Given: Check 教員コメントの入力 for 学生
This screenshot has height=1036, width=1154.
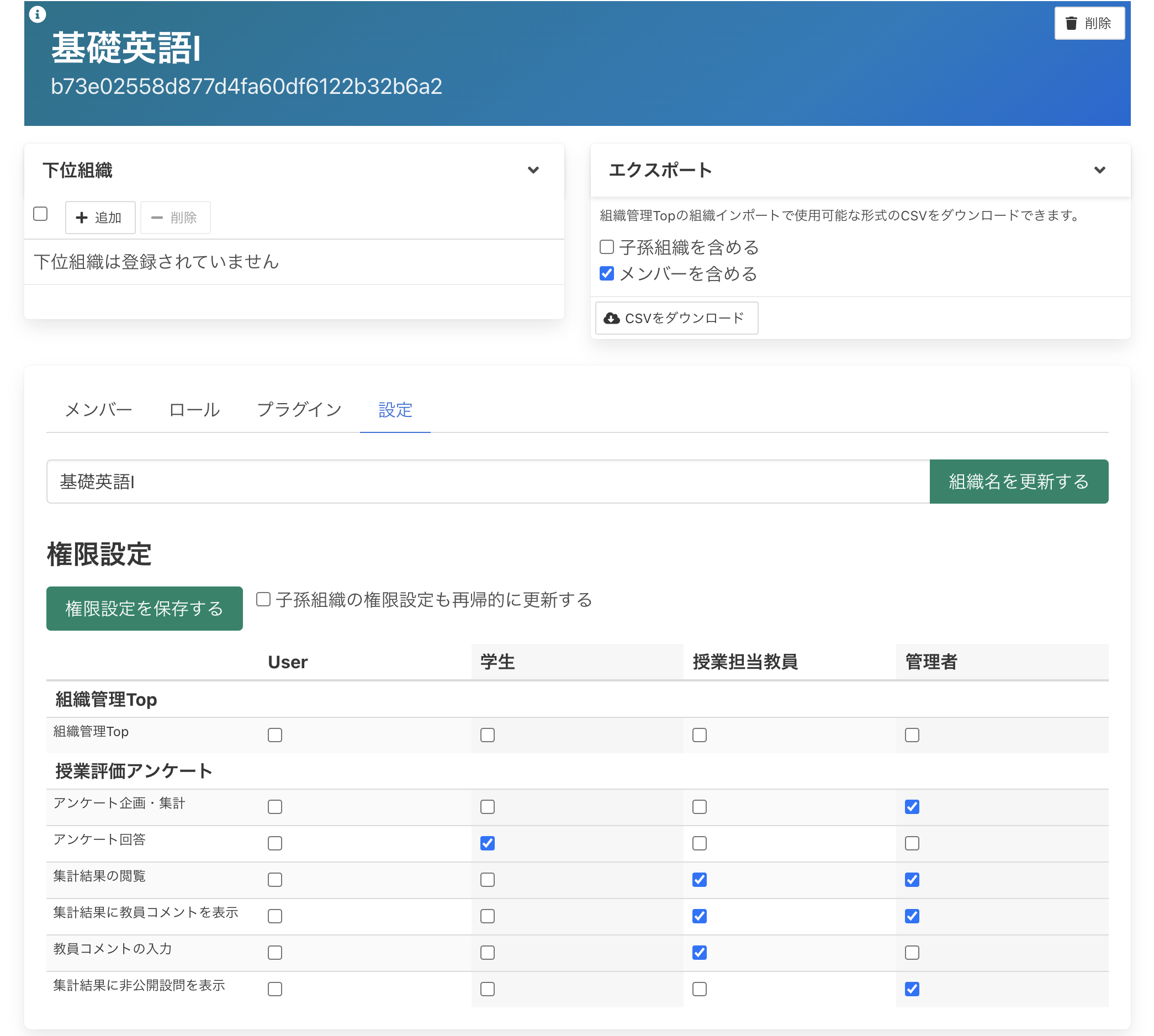Looking at the screenshot, I should [x=487, y=952].
